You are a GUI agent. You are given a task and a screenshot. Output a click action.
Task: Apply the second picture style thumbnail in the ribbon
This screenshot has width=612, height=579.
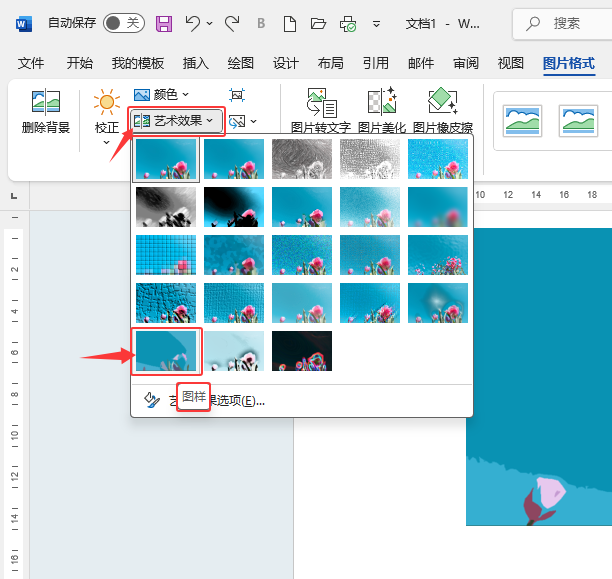pos(578,121)
